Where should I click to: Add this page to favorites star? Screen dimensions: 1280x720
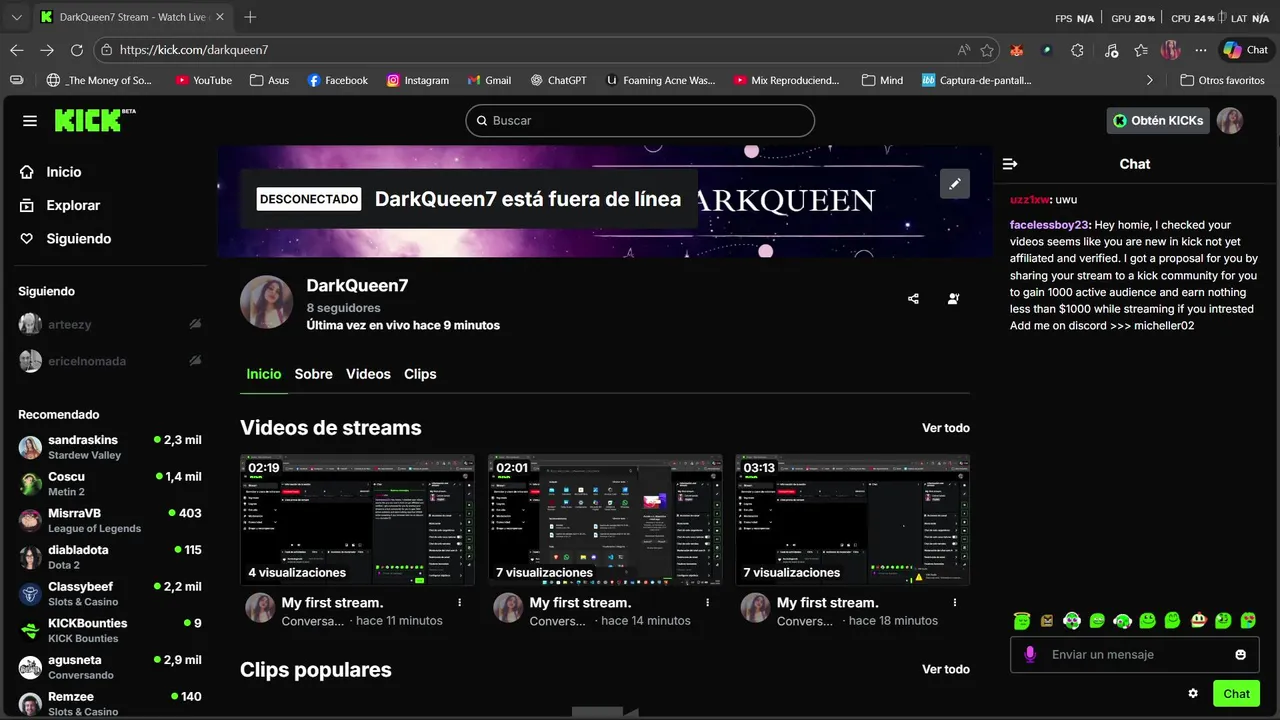pyautogui.click(x=987, y=50)
